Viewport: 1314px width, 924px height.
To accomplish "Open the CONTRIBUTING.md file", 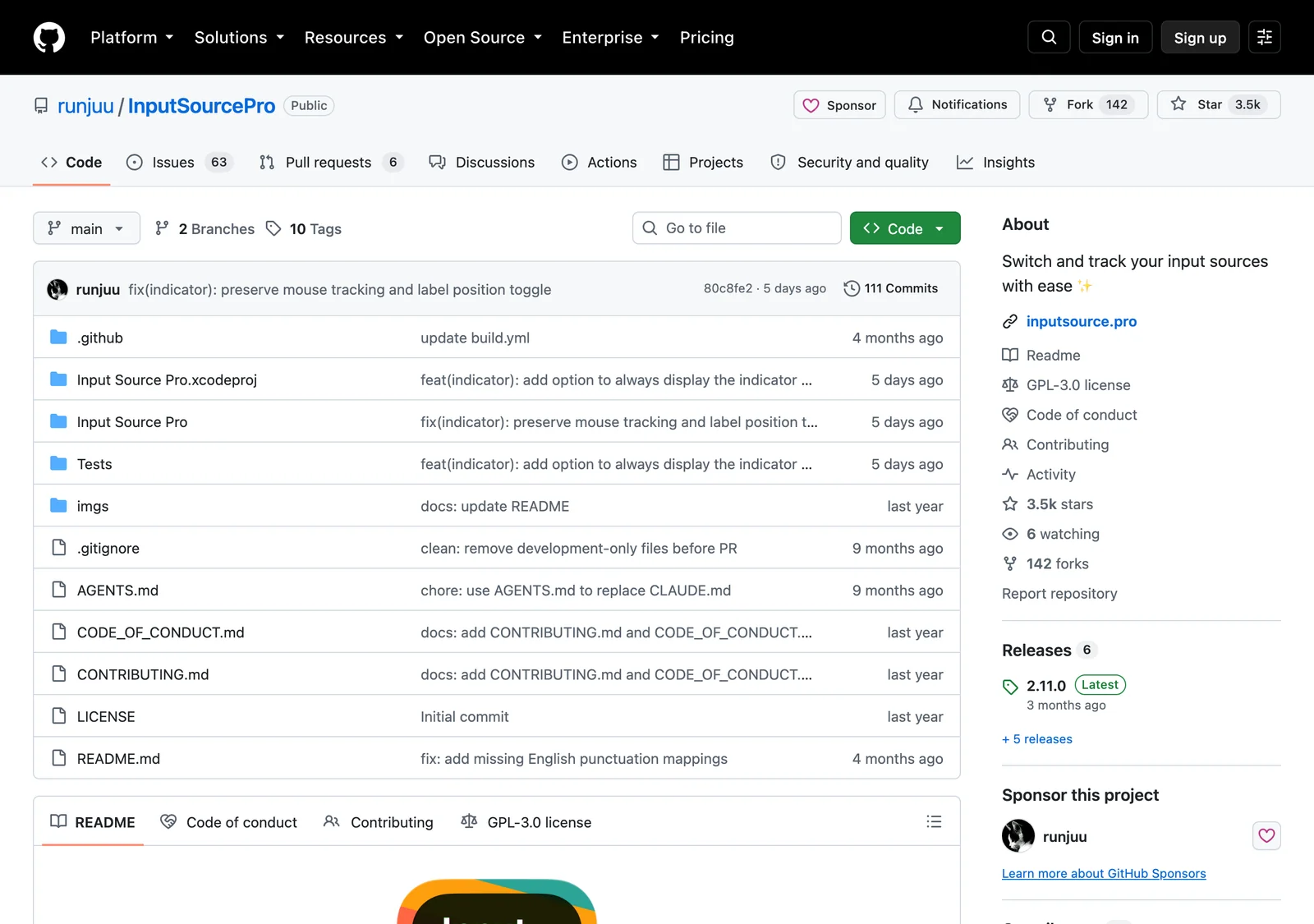I will 143,674.
